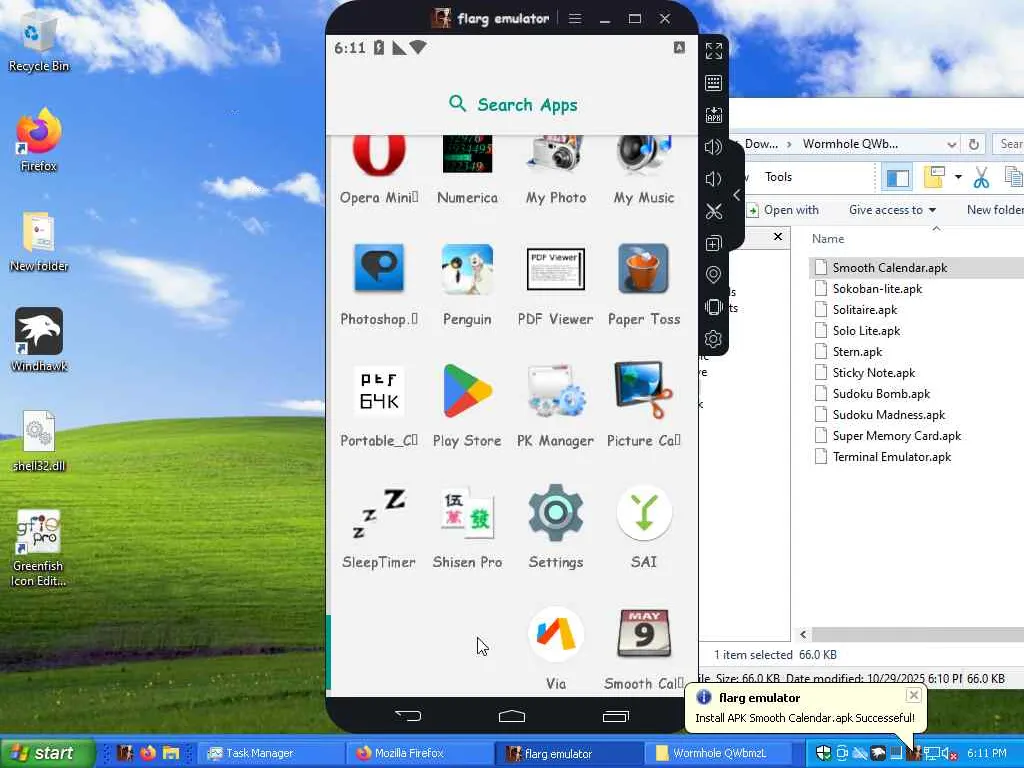The width and height of the screenshot is (1024, 768).
Task: Open the Play Store app
Action: pyautogui.click(x=468, y=391)
